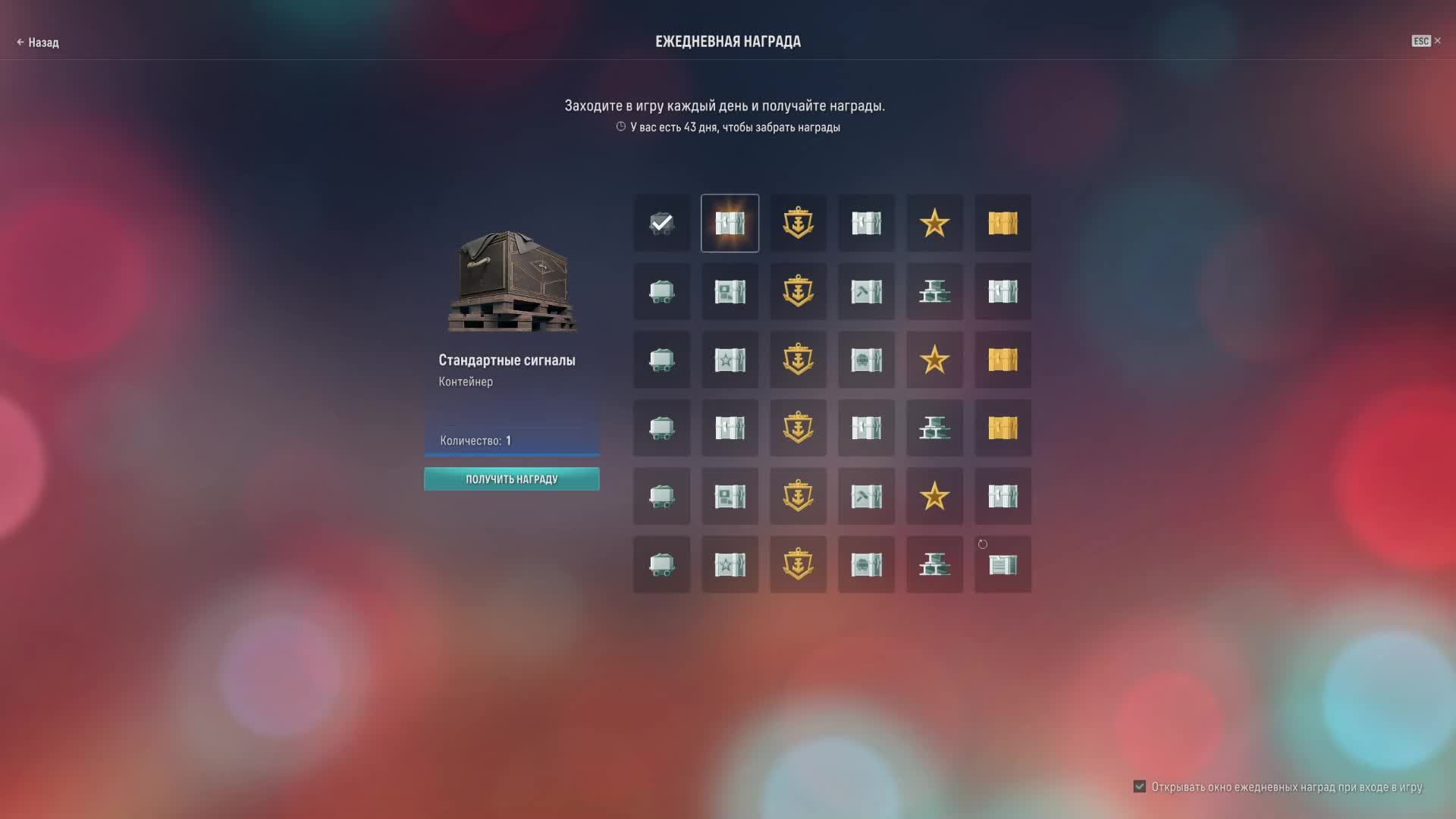The height and width of the screenshot is (819, 1456).
Task: Select the glowing highlighted container reward tile
Action: click(x=730, y=223)
